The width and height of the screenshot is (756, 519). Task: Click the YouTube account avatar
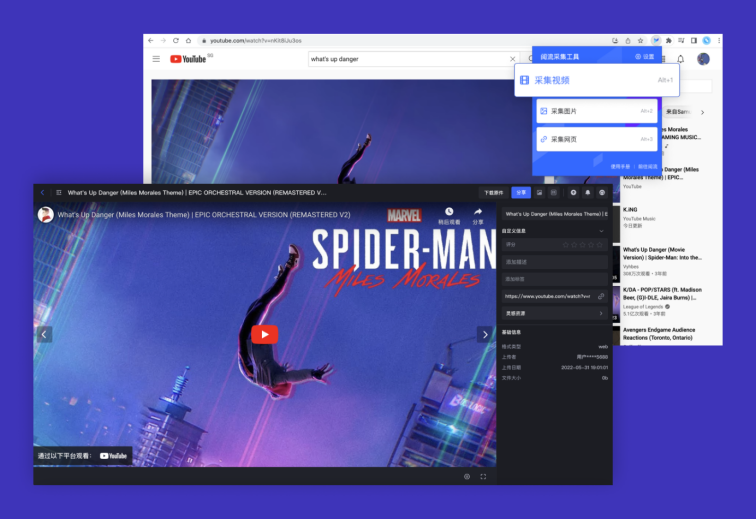[x=703, y=59]
